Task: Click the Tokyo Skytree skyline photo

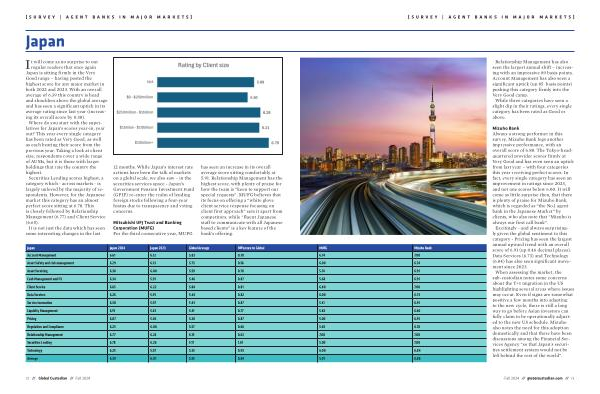Action: tap(393, 146)
